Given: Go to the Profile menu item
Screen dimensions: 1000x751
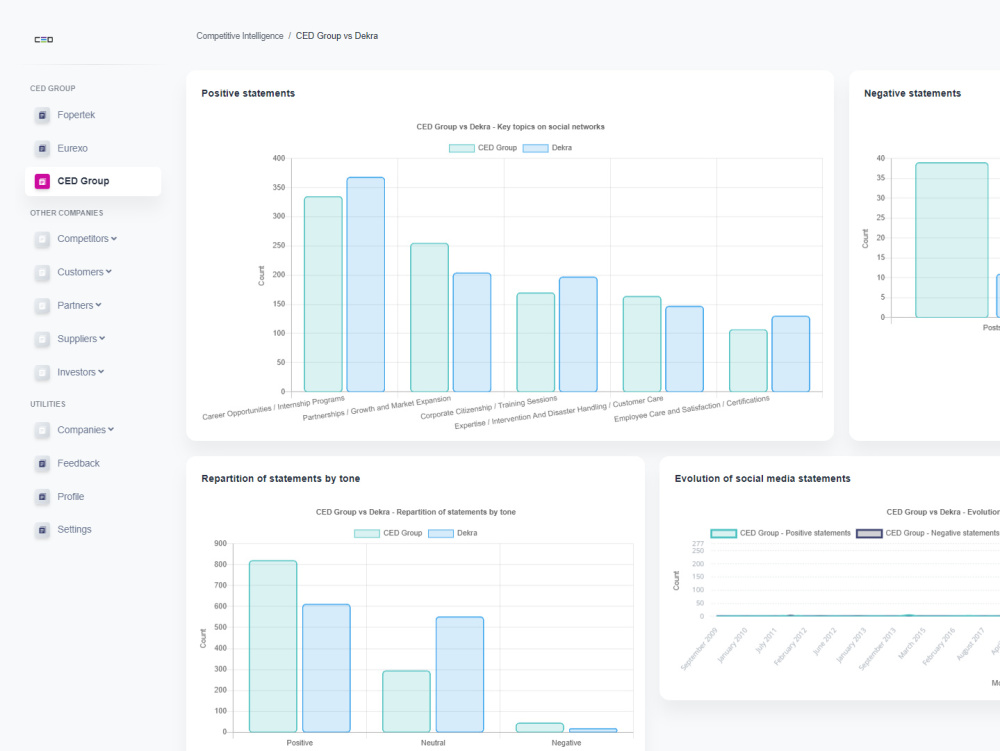Looking at the screenshot, I should 70,496.
